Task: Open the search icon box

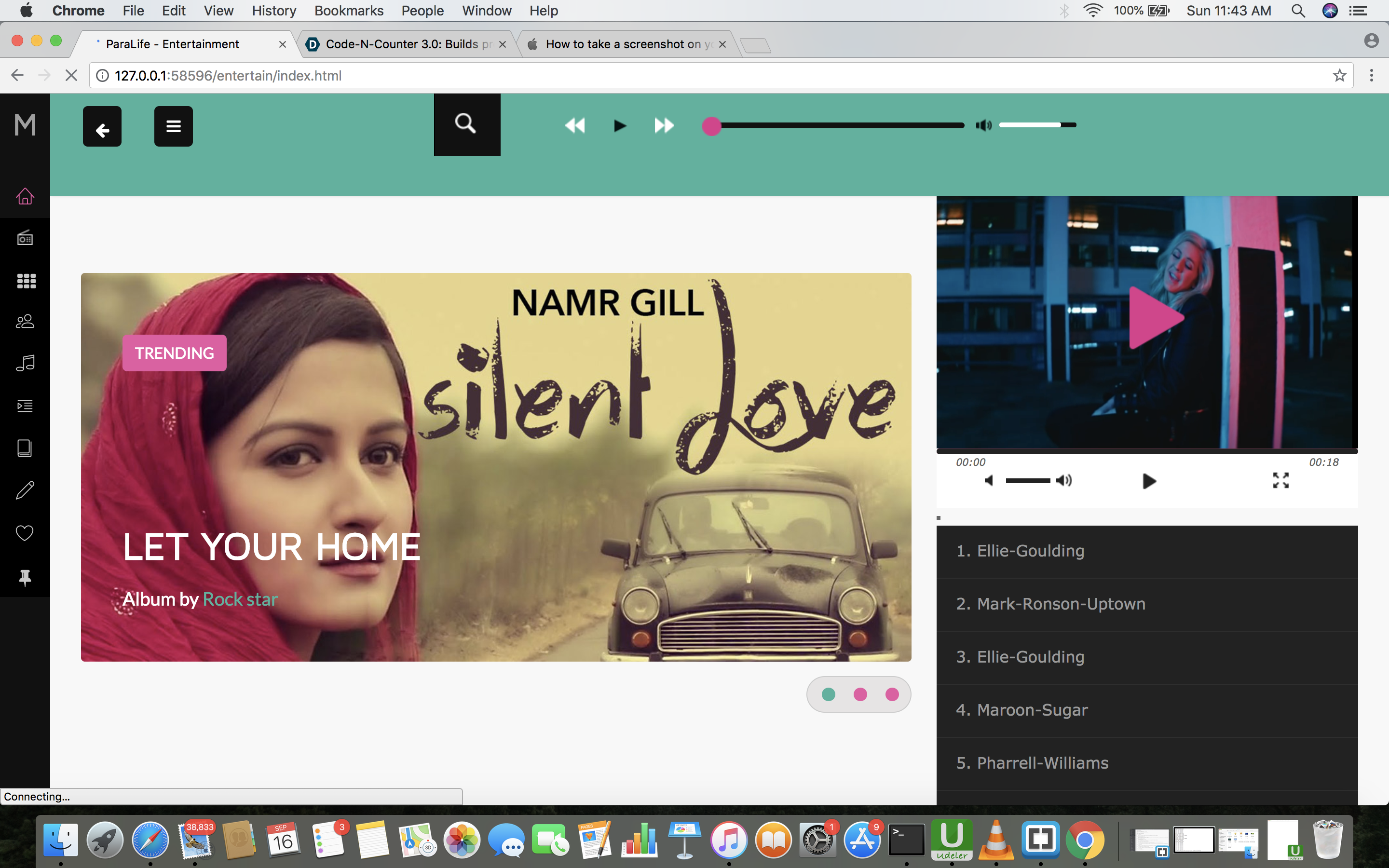Action: 466,124
